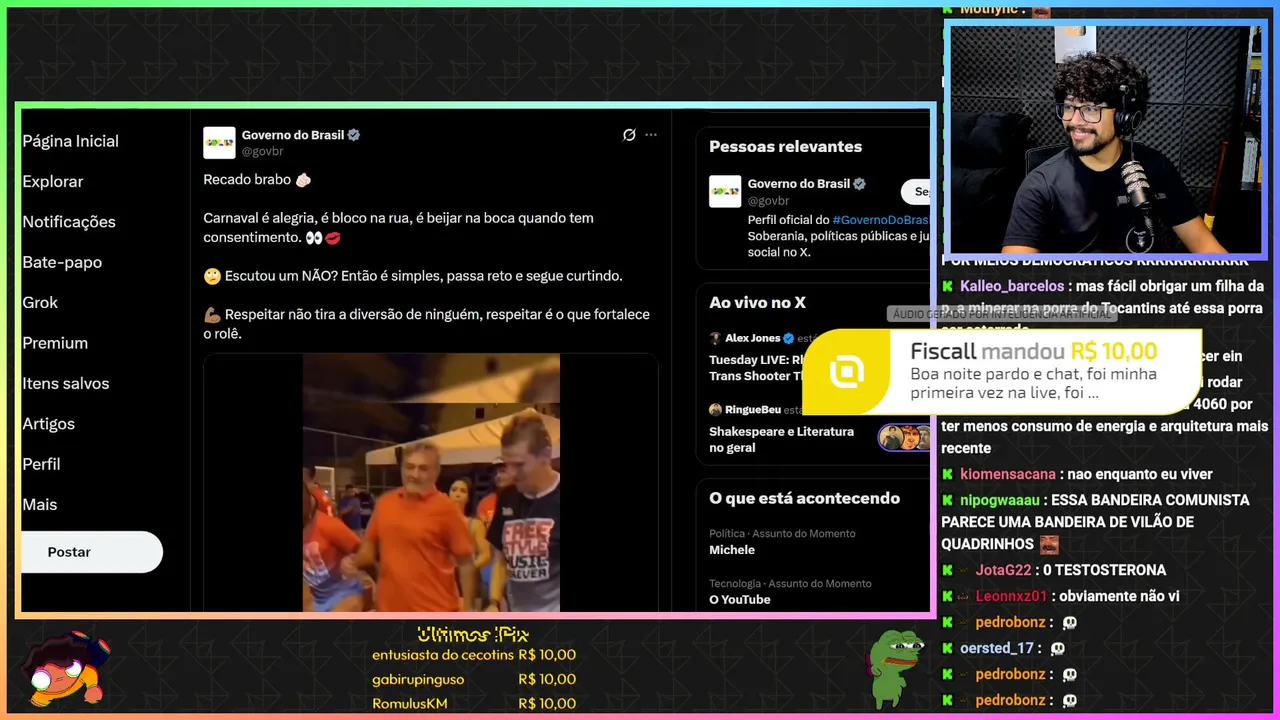Screen dimensions: 1280x720
Task: Click Kalleo_barcelos username in chat
Action: coord(1012,286)
